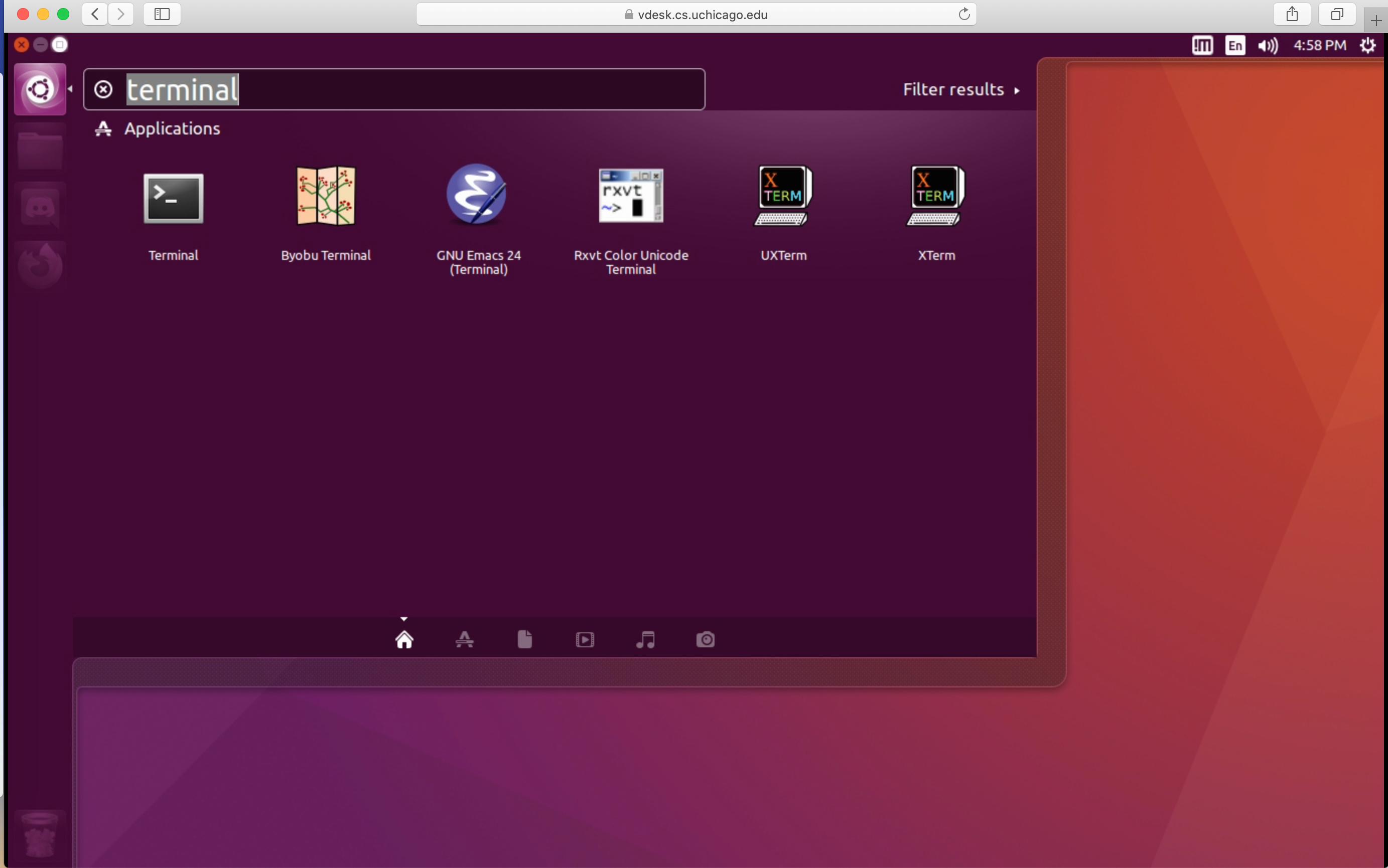The image size is (1388, 868).
Task: Open Byobu Terminal from the results
Action: [326, 196]
